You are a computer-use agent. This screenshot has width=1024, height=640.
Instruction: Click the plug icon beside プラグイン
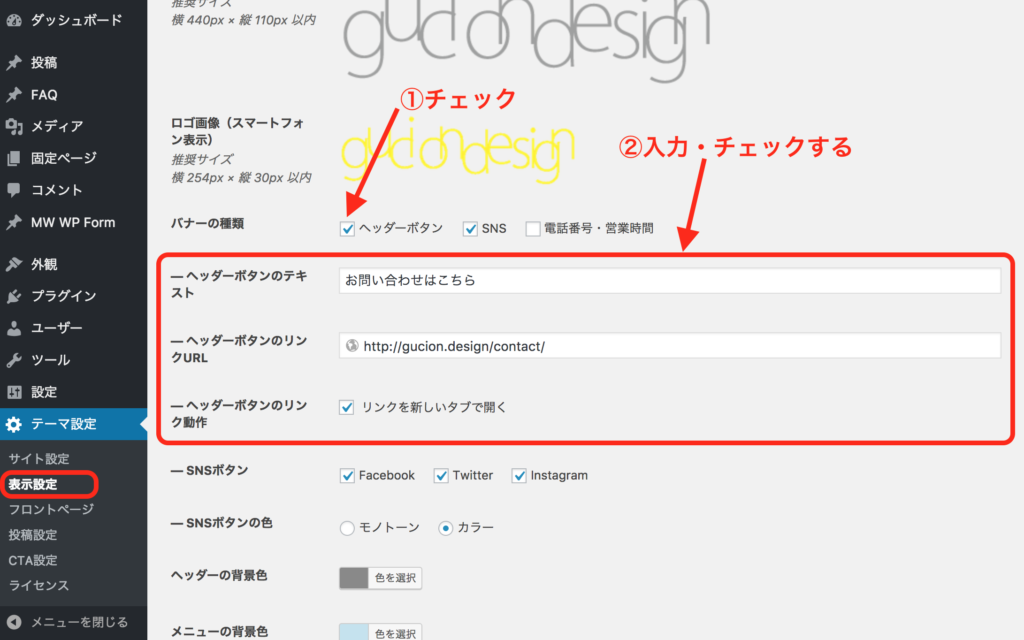14,296
